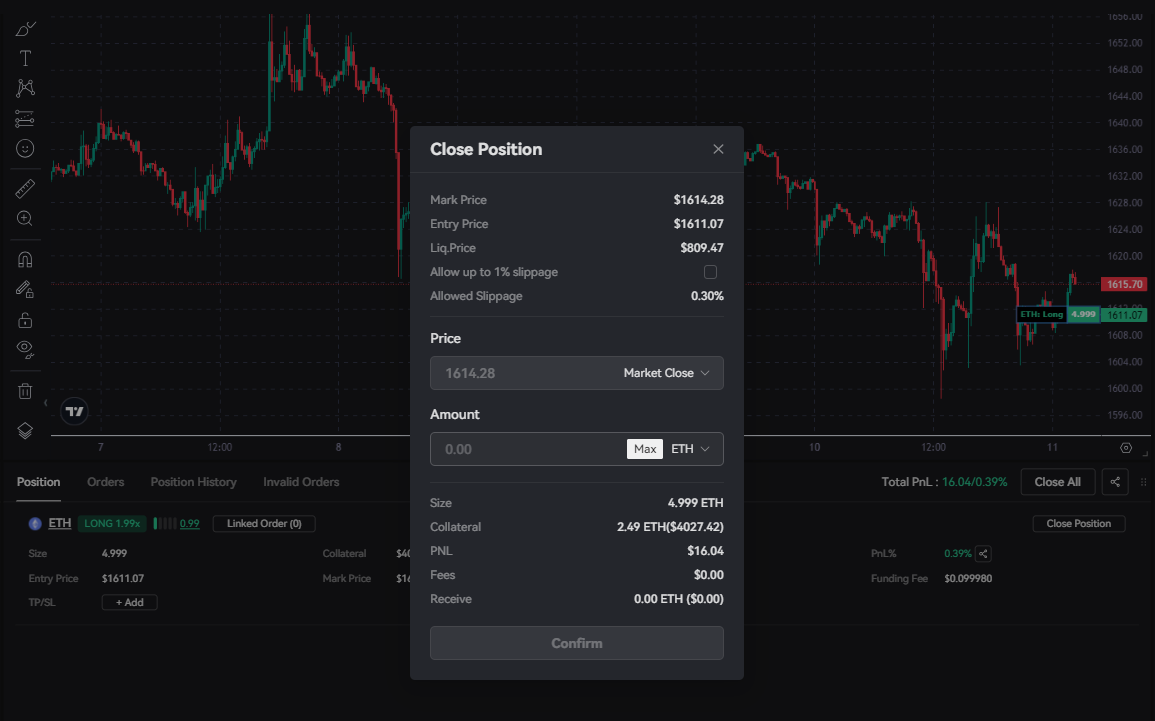The height and width of the screenshot is (721, 1155).
Task: Activate the zoom in tool
Action: pos(25,219)
